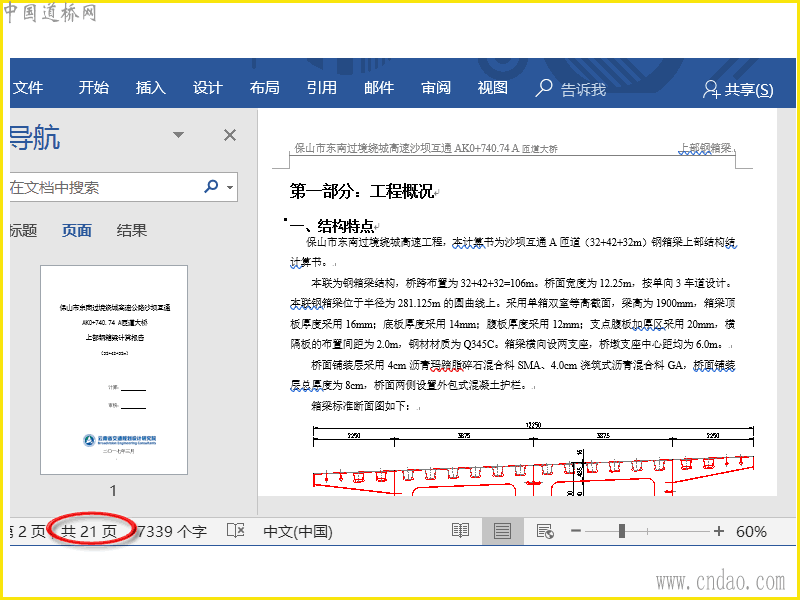800x600 pixels.
Task: Click the magnifier search icon in navigation
Action: (x=211, y=186)
